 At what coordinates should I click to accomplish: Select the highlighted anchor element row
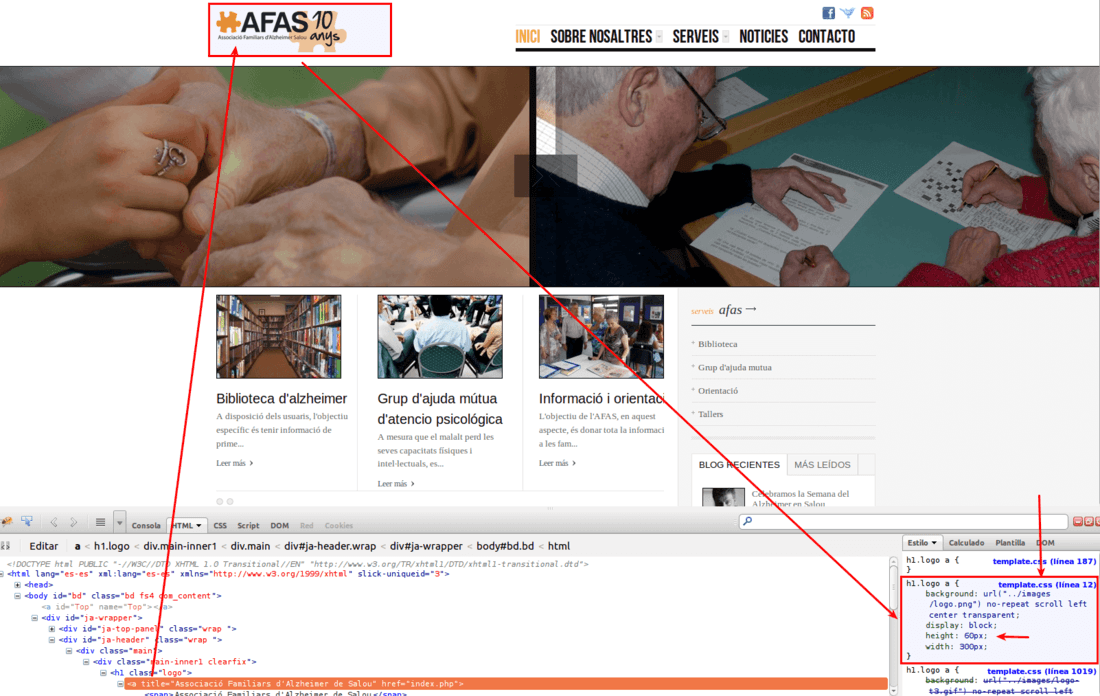click(506, 683)
